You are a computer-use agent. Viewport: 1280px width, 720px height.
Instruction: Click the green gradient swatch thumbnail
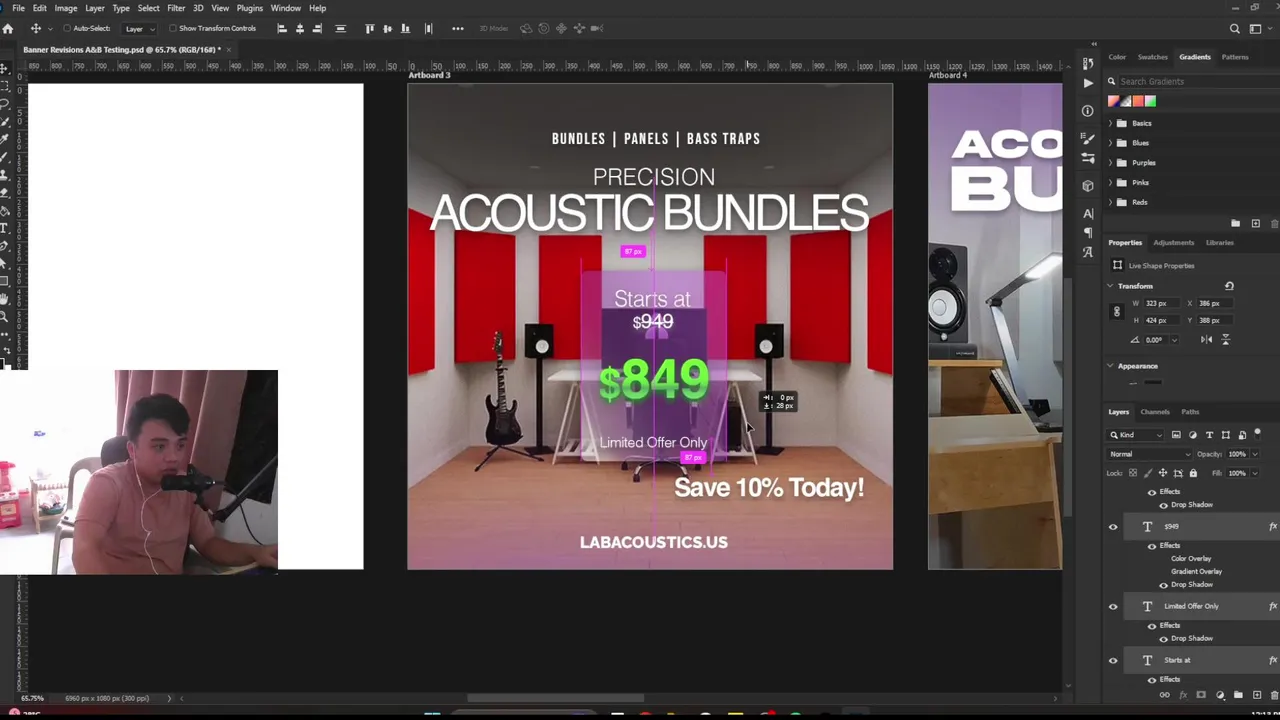(x=1150, y=101)
